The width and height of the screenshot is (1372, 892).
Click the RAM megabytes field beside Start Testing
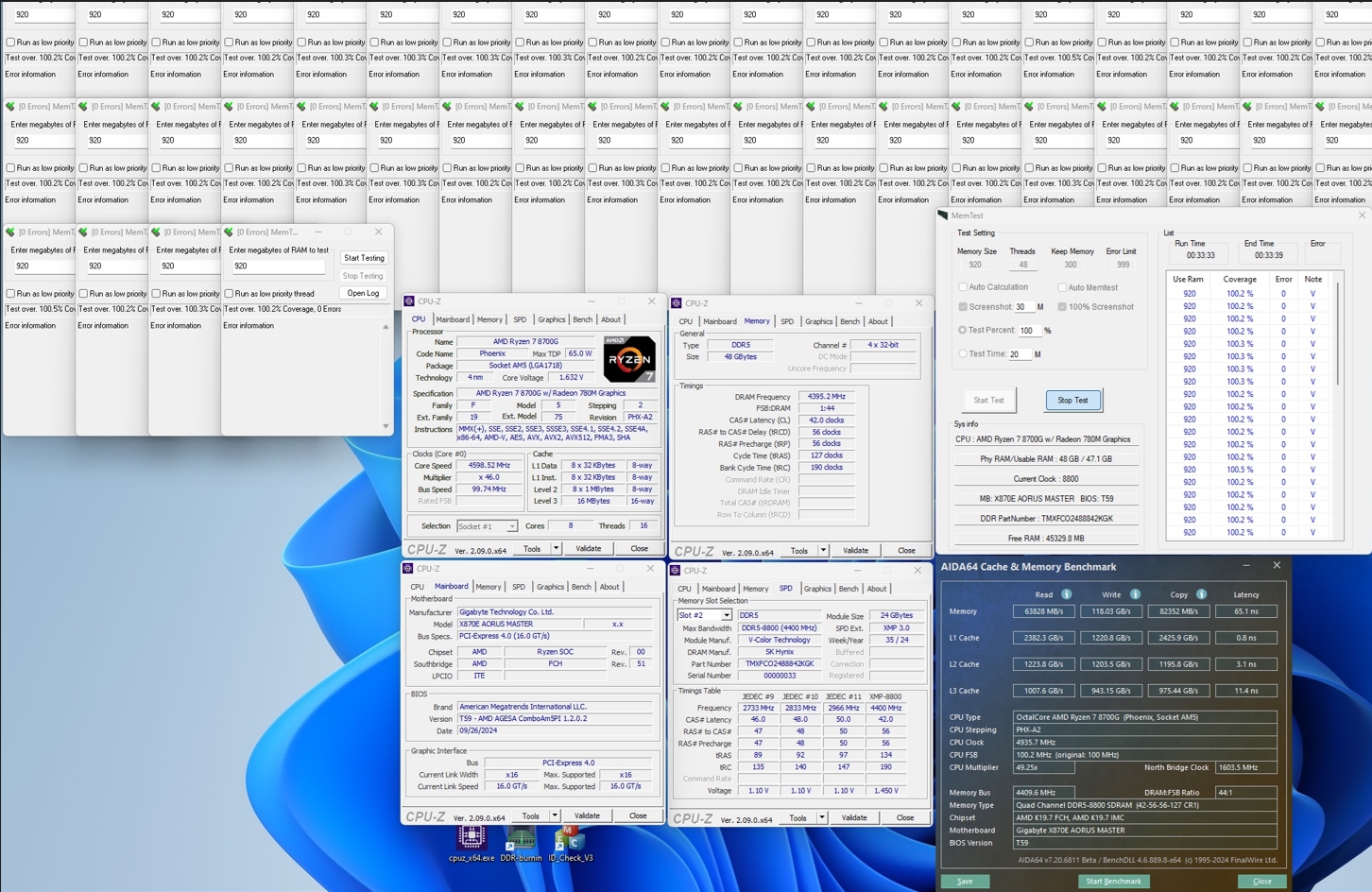point(278,266)
